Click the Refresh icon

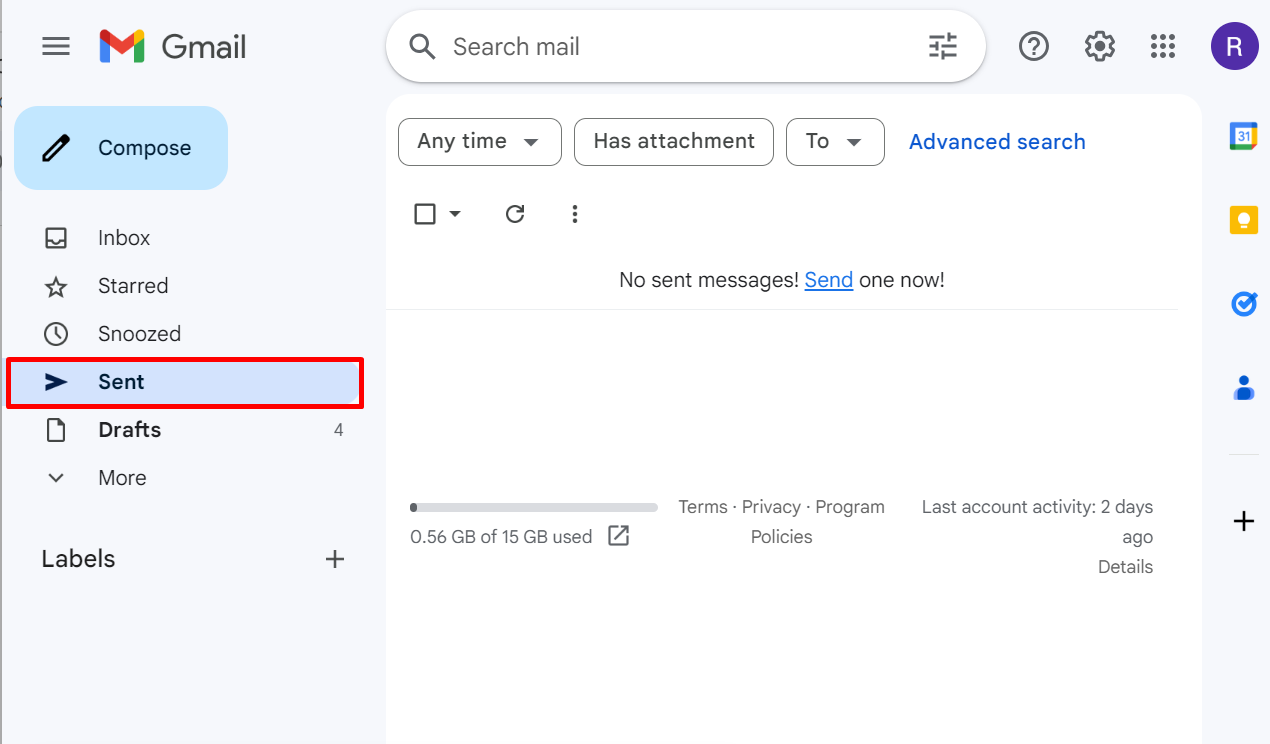click(x=515, y=214)
